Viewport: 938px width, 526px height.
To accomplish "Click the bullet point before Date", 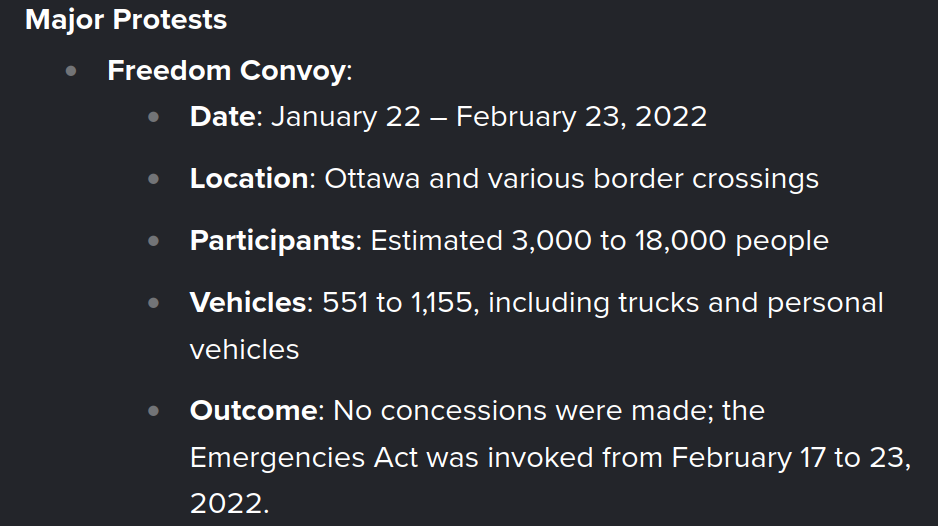I will [x=153, y=117].
